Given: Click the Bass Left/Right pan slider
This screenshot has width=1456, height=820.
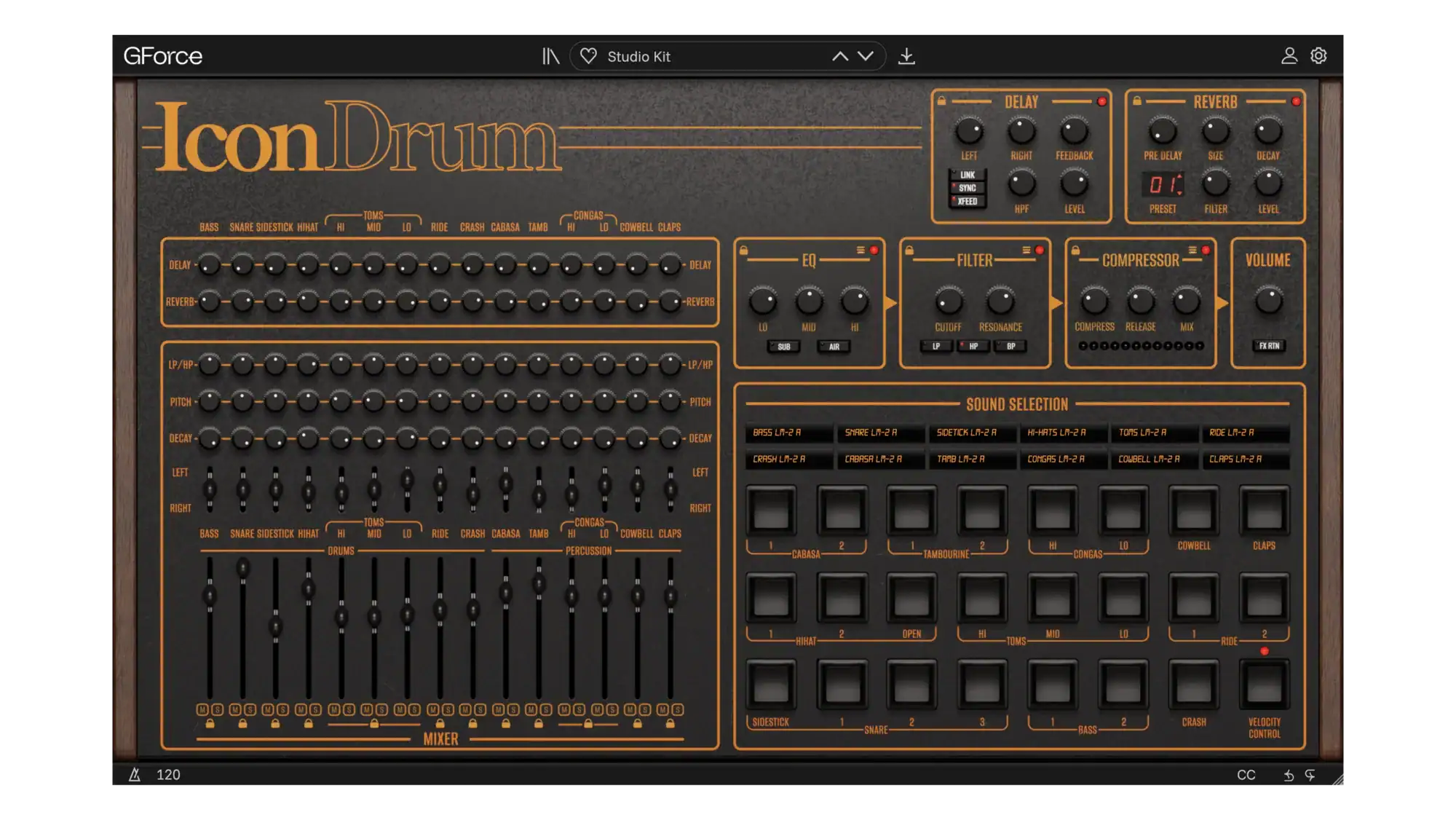Looking at the screenshot, I should point(210,489).
